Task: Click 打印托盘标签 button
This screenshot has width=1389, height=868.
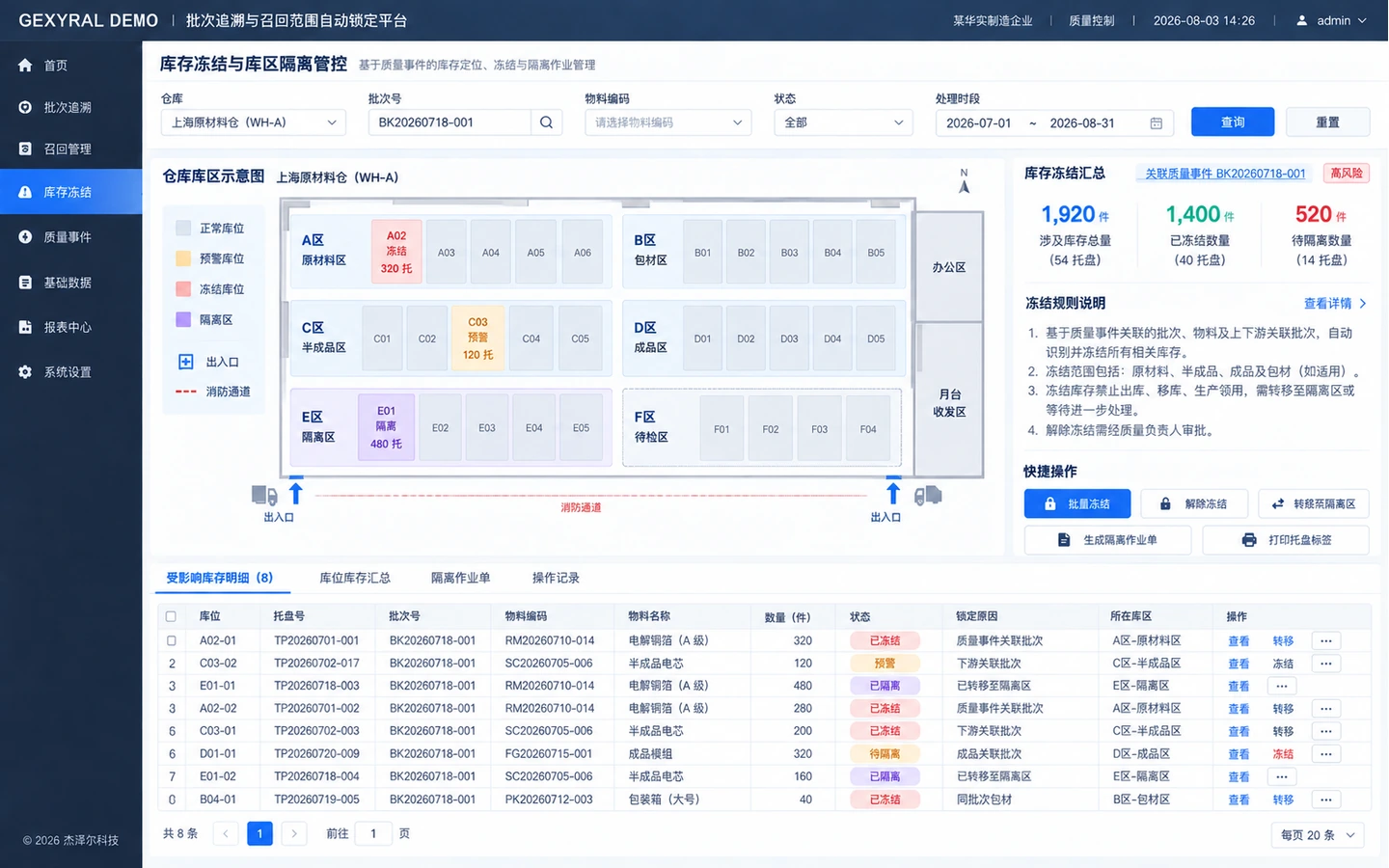Action: pos(1286,540)
